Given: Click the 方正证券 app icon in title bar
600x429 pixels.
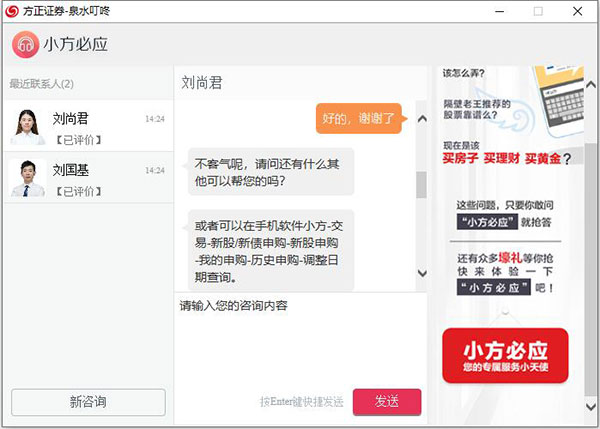Looking at the screenshot, I should pyautogui.click(x=9, y=10).
